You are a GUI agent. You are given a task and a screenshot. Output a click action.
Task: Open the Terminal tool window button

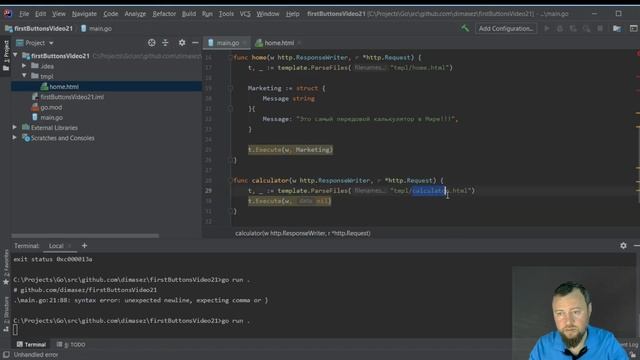click(x=31, y=344)
